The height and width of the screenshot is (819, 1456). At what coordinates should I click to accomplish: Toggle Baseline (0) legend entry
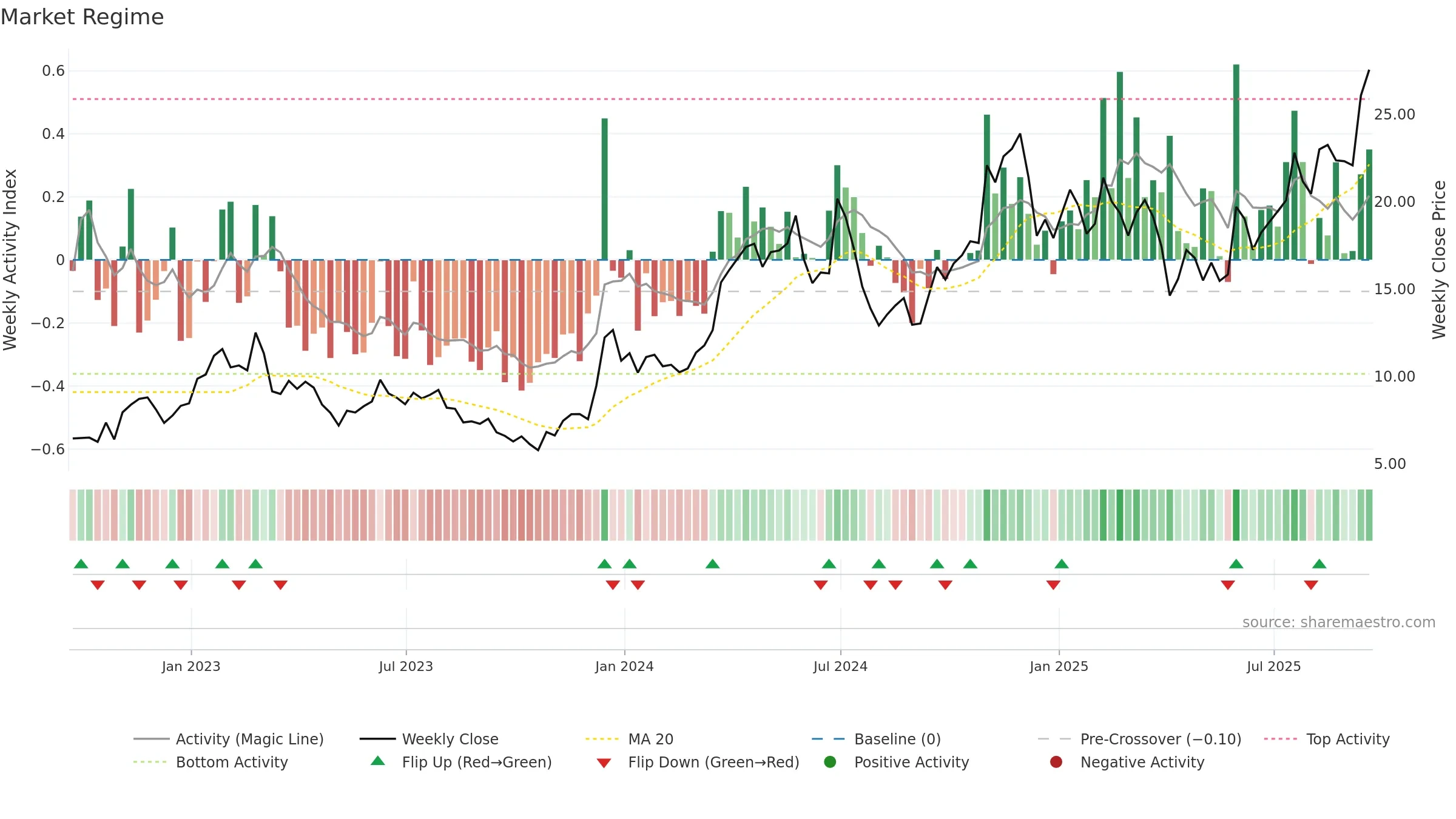pos(876,739)
